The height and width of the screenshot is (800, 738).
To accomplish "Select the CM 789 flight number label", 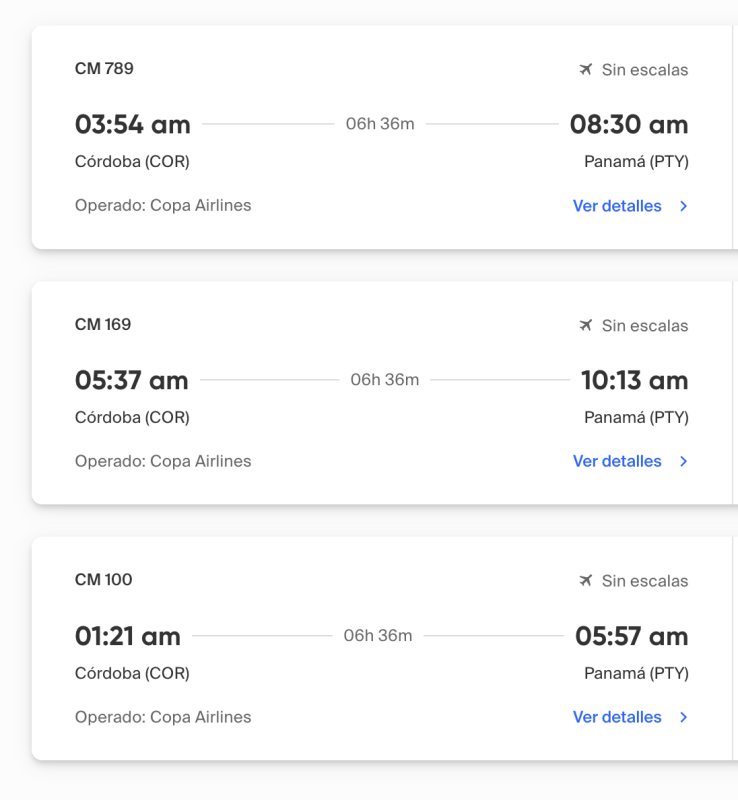I will pyautogui.click(x=104, y=69).
